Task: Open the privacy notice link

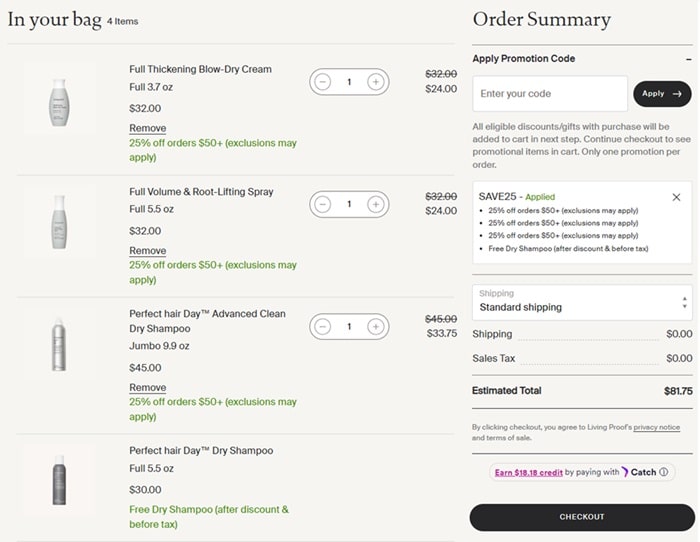Action: pyautogui.click(x=656, y=427)
